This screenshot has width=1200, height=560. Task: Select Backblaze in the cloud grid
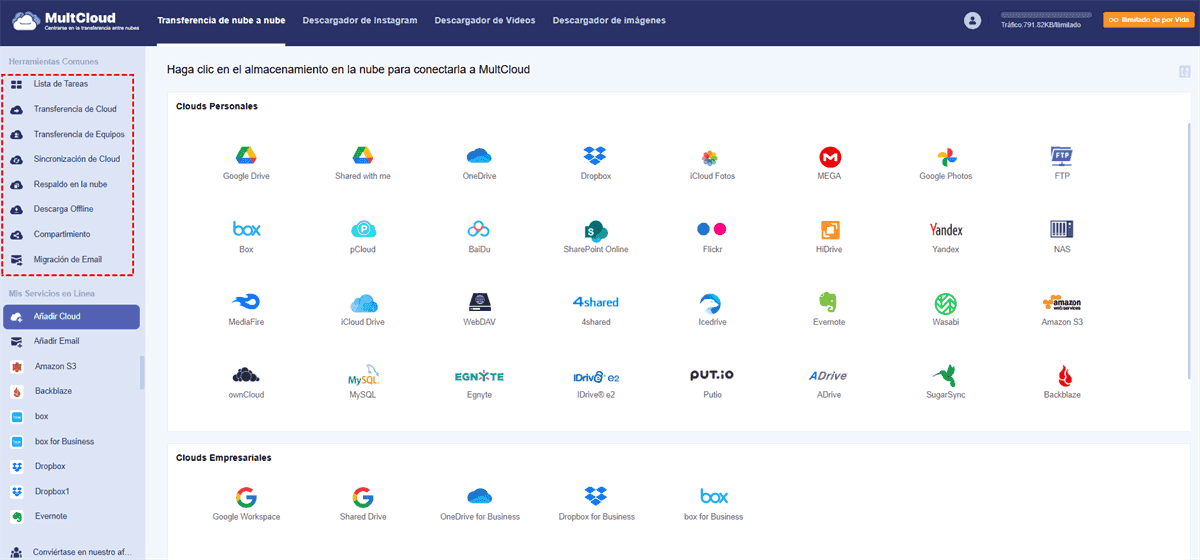pyautogui.click(x=1062, y=382)
